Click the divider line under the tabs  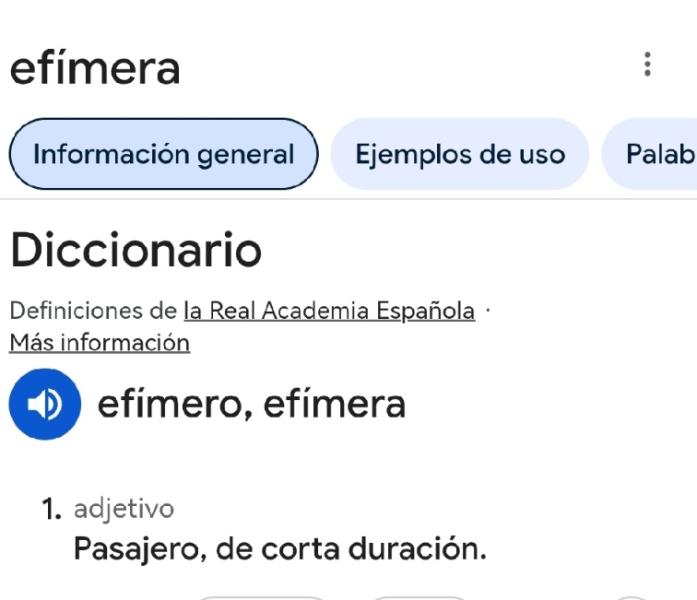click(x=348, y=199)
